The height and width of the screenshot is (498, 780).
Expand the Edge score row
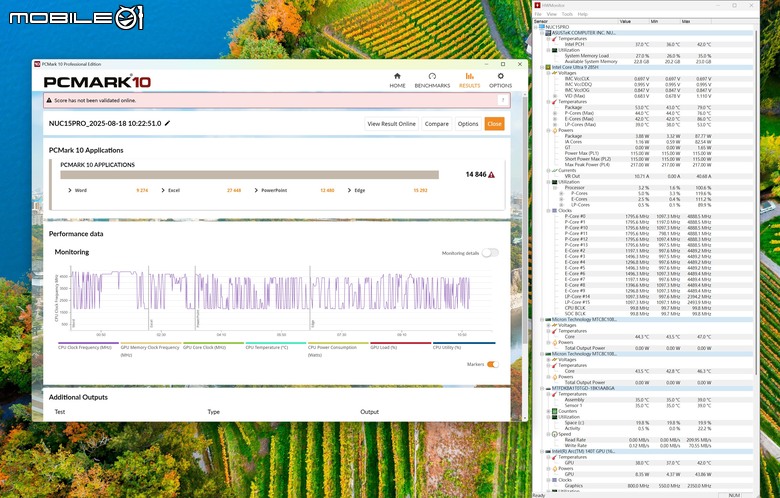pos(349,190)
